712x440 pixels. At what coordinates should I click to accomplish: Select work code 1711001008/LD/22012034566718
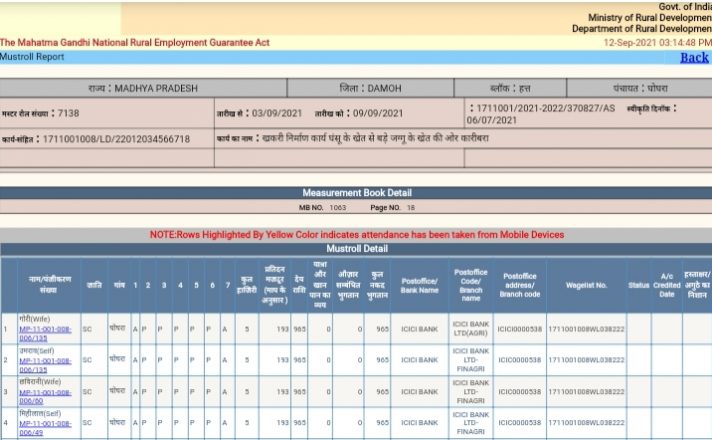(x=116, y=139)
